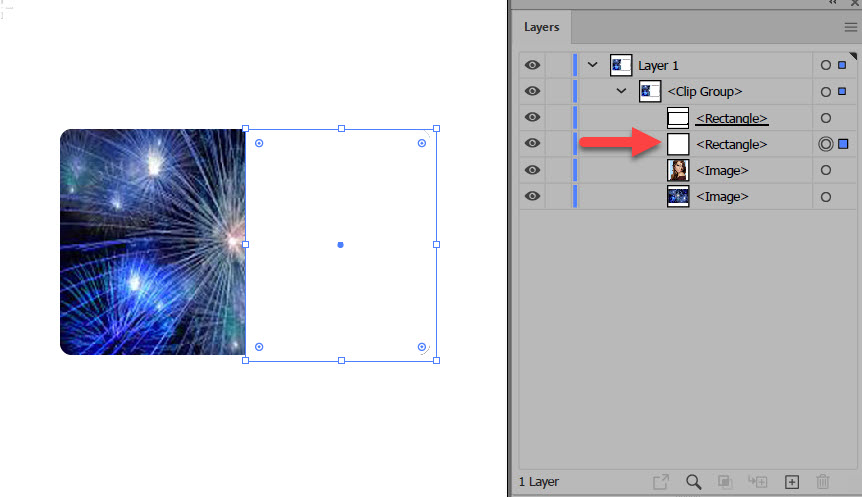862x497 pixels.
Task: Click the Create New Sublayer icon
Action: click(x=758, y=482)
